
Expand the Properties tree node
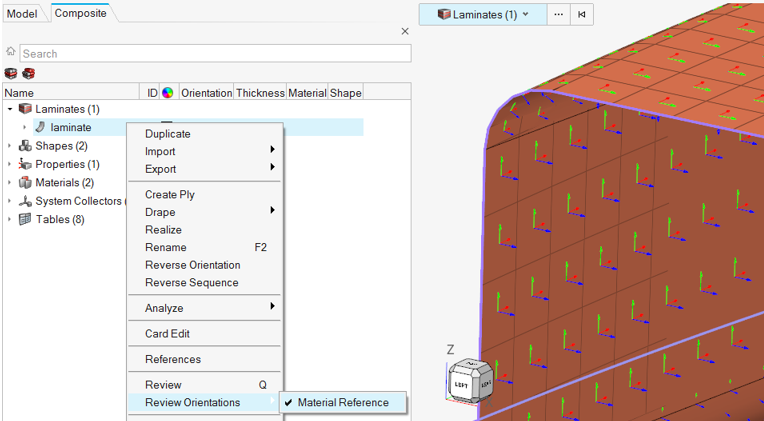(10, 164)
